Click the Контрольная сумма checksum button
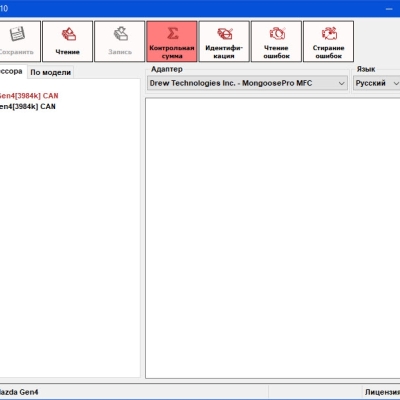This screenshot has height=400, width=400. pos(172,41)
